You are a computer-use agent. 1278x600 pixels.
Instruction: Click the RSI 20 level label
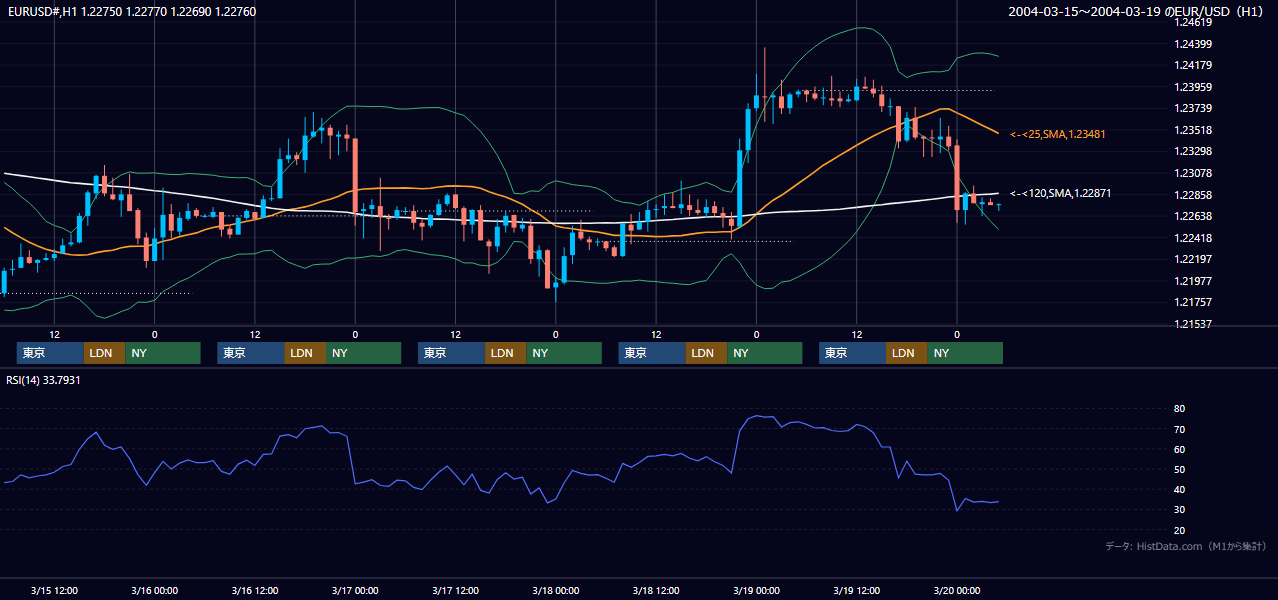pyautogui.click(x=1179, y=530)
